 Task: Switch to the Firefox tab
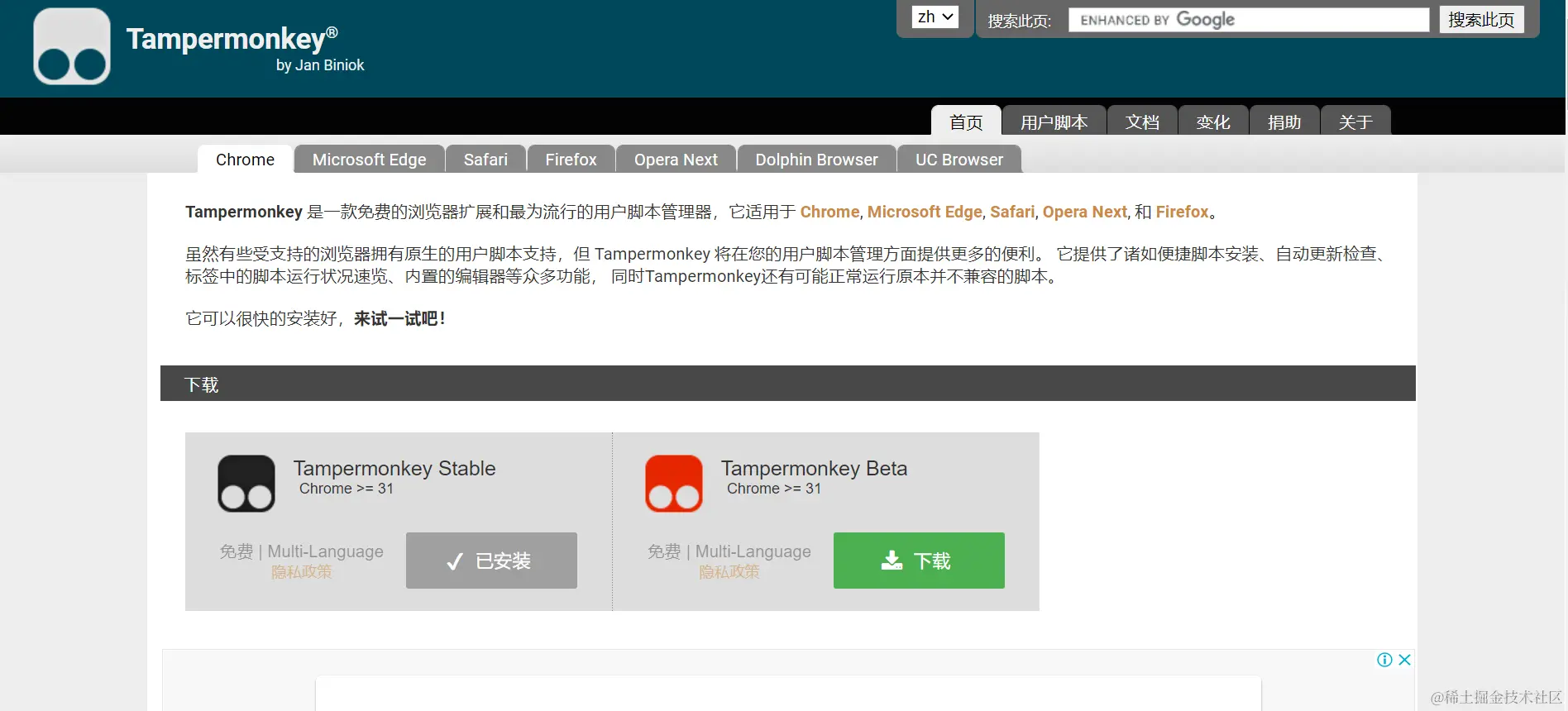coord(571,160)
